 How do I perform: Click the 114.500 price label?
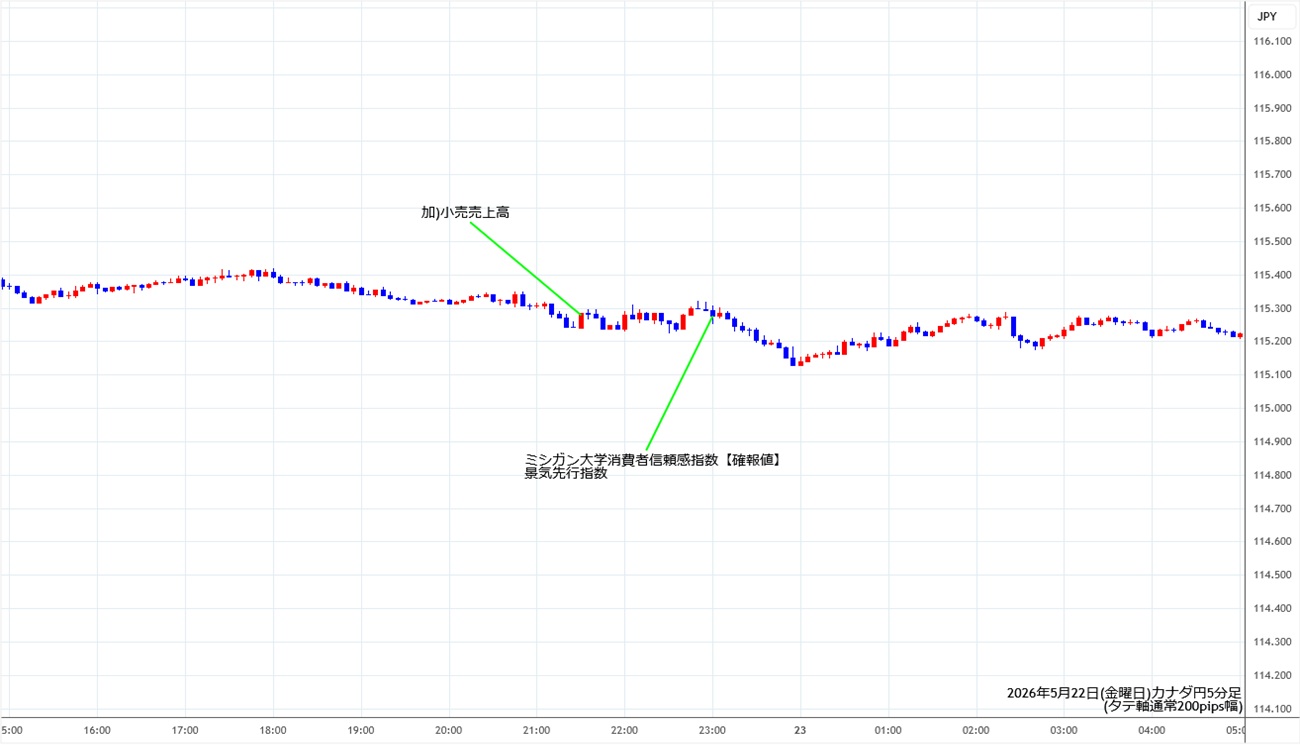pyautogui.click(x=1272, y=575)
